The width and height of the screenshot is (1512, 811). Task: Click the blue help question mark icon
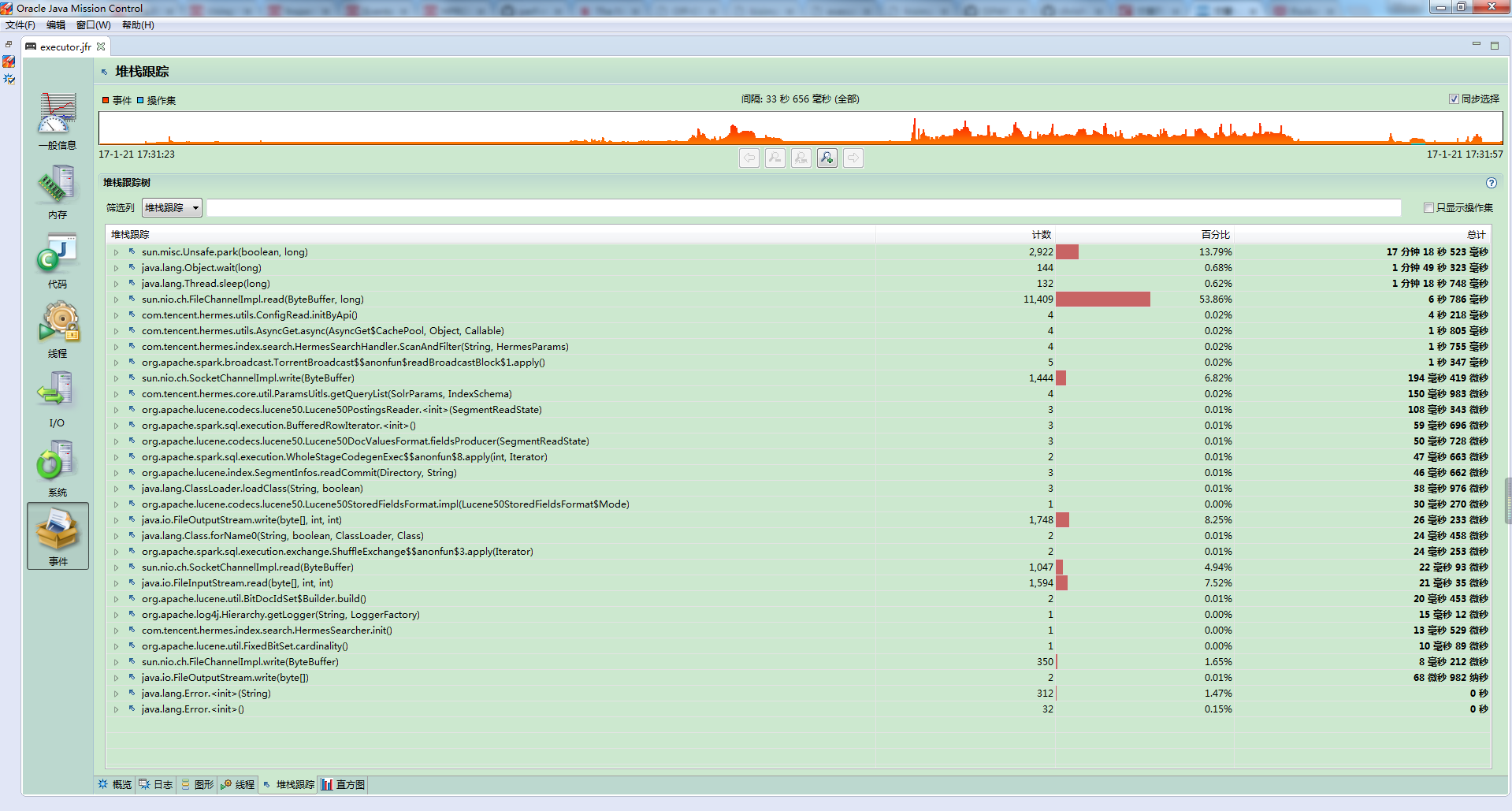pyautogui.click(x=1491, y=183)
